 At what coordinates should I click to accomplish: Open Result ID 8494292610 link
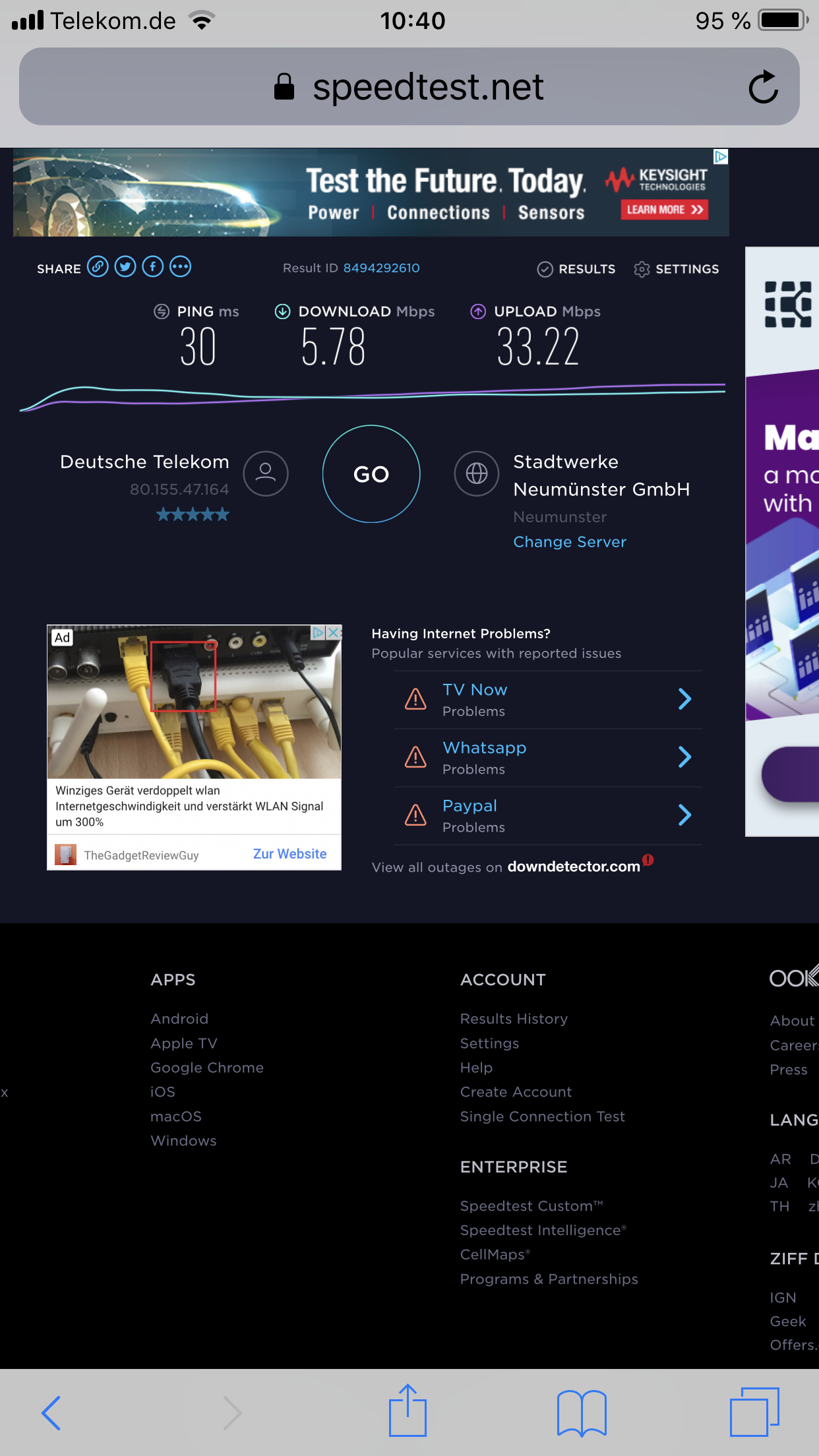pyautogui.click(x=381, y=268)
